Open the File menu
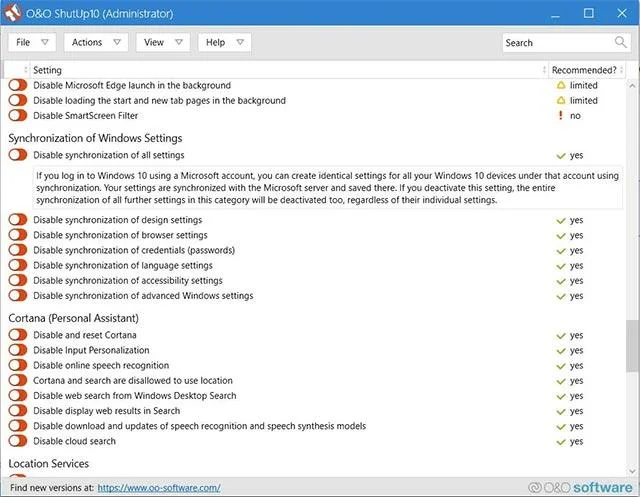Image resolution: width=640 pixels, height=497 pixels. (x=32, y=42)
